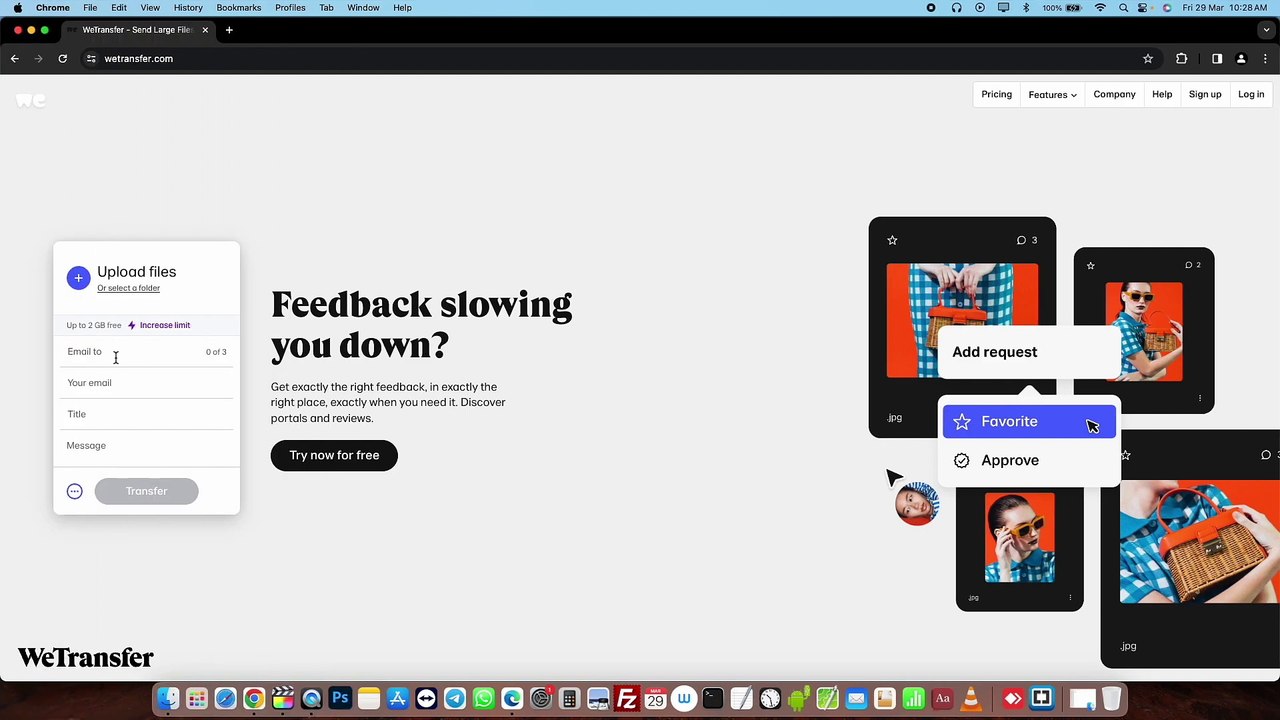The image size is (1280, 720).
Task: Open the App Store from the Dock
Action: [398, 699]
